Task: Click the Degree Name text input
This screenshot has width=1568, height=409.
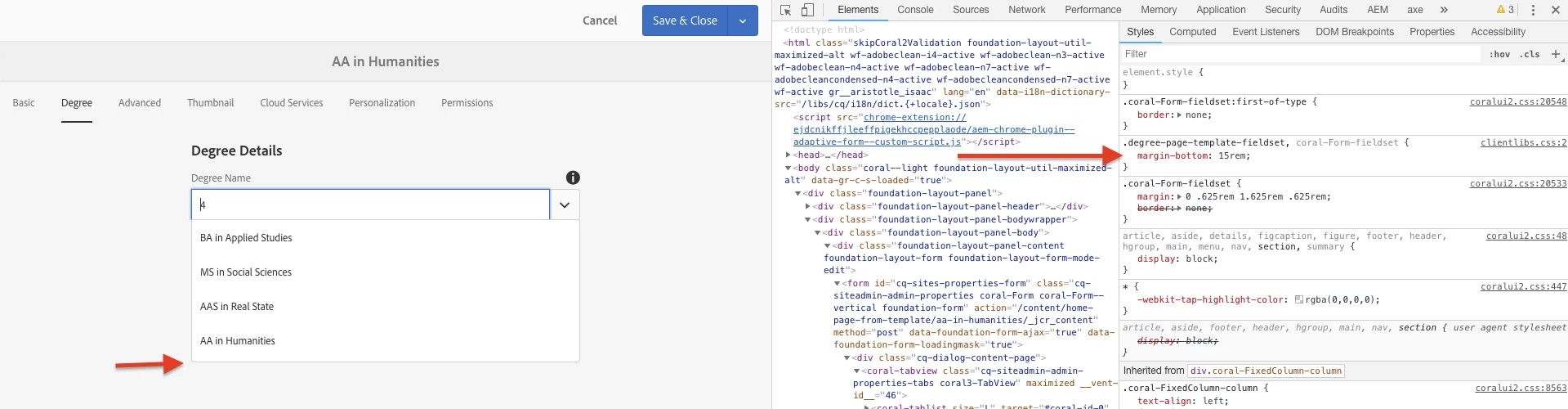Action: pos(370,204)
